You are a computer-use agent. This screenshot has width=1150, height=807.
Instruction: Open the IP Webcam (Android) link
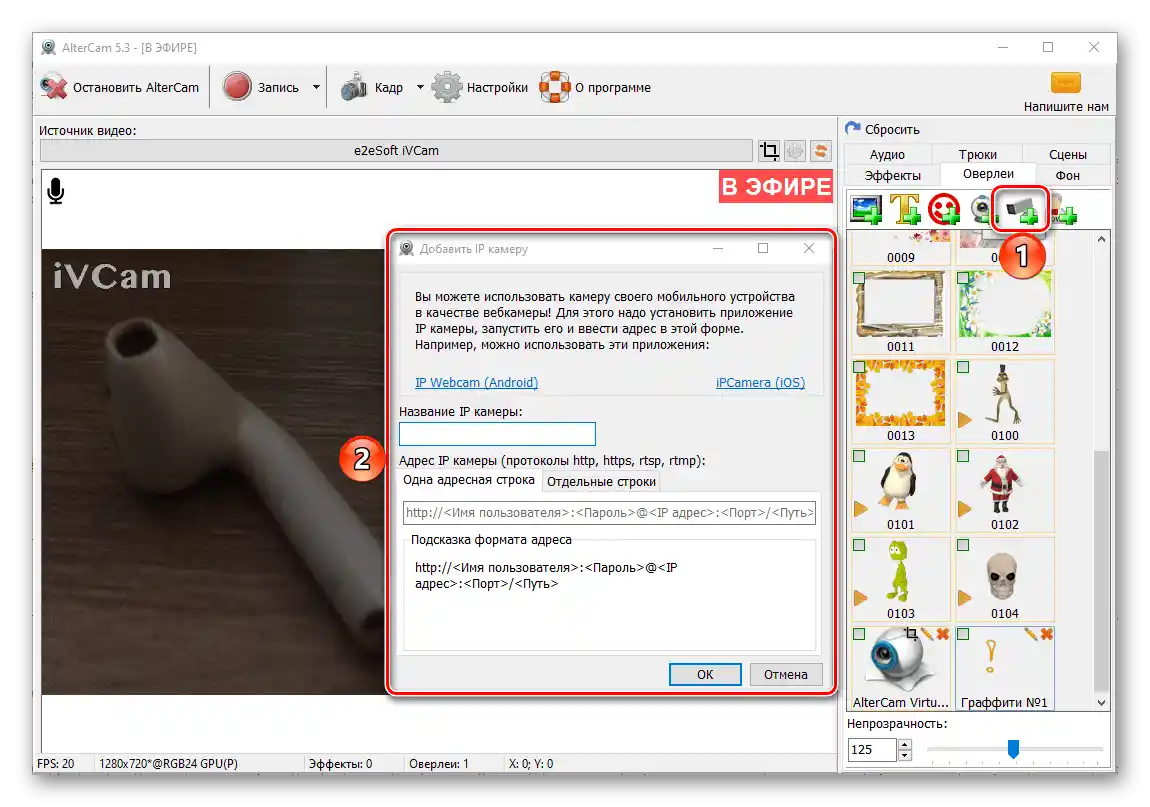[477, 382]
